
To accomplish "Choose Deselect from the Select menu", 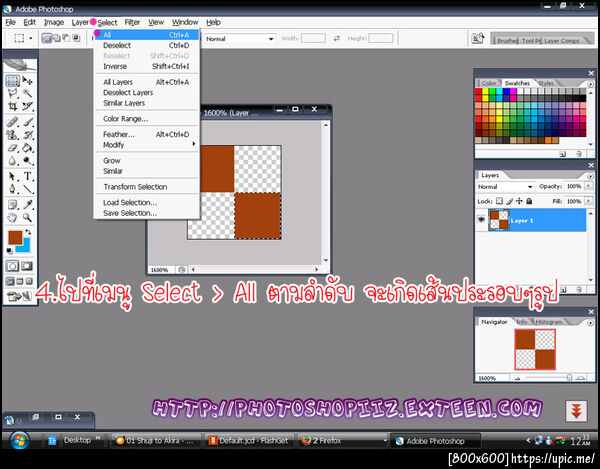I will 147,46.
